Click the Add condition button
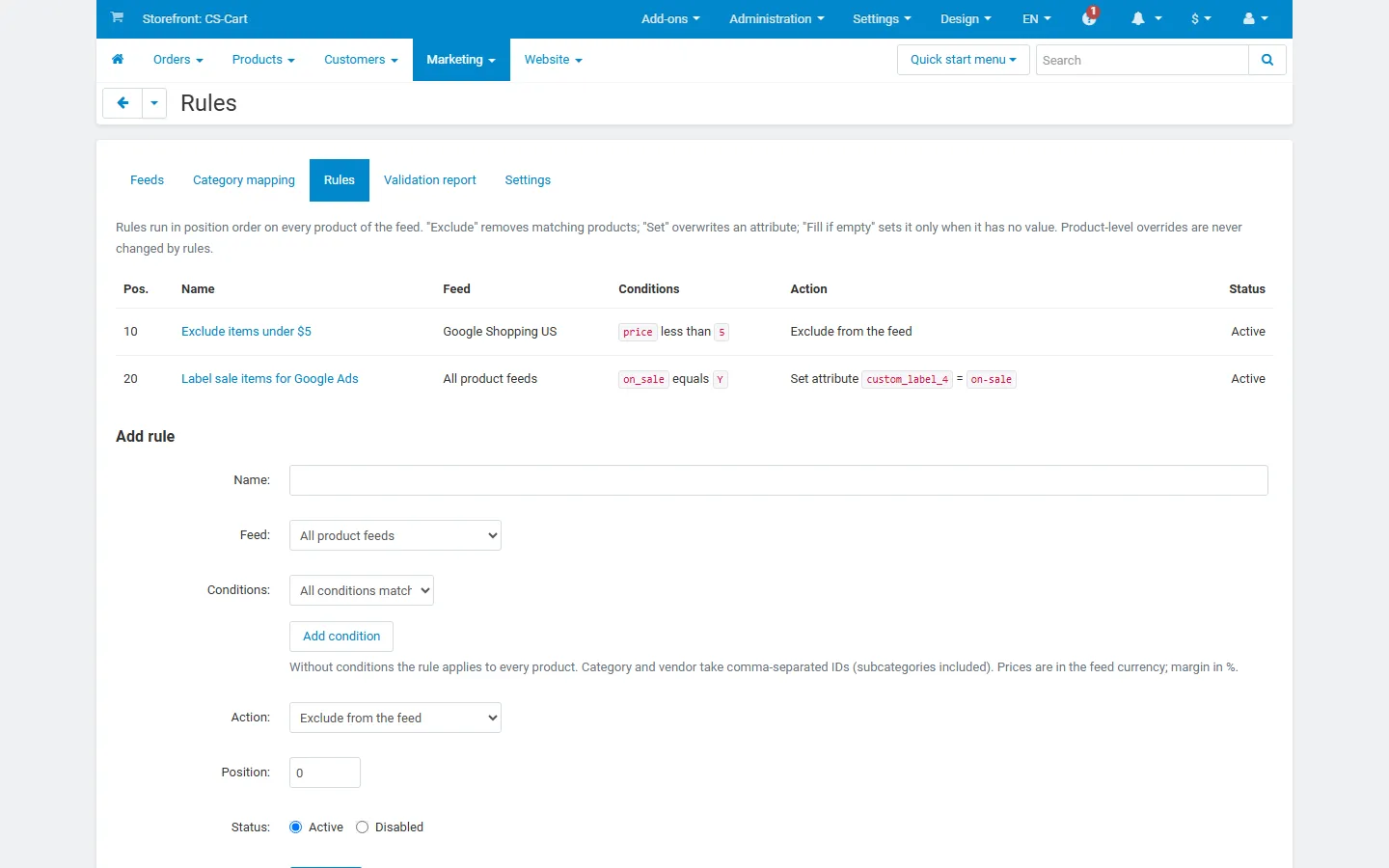The width and height of the screenshot is (1389, 868). [341, 637]
